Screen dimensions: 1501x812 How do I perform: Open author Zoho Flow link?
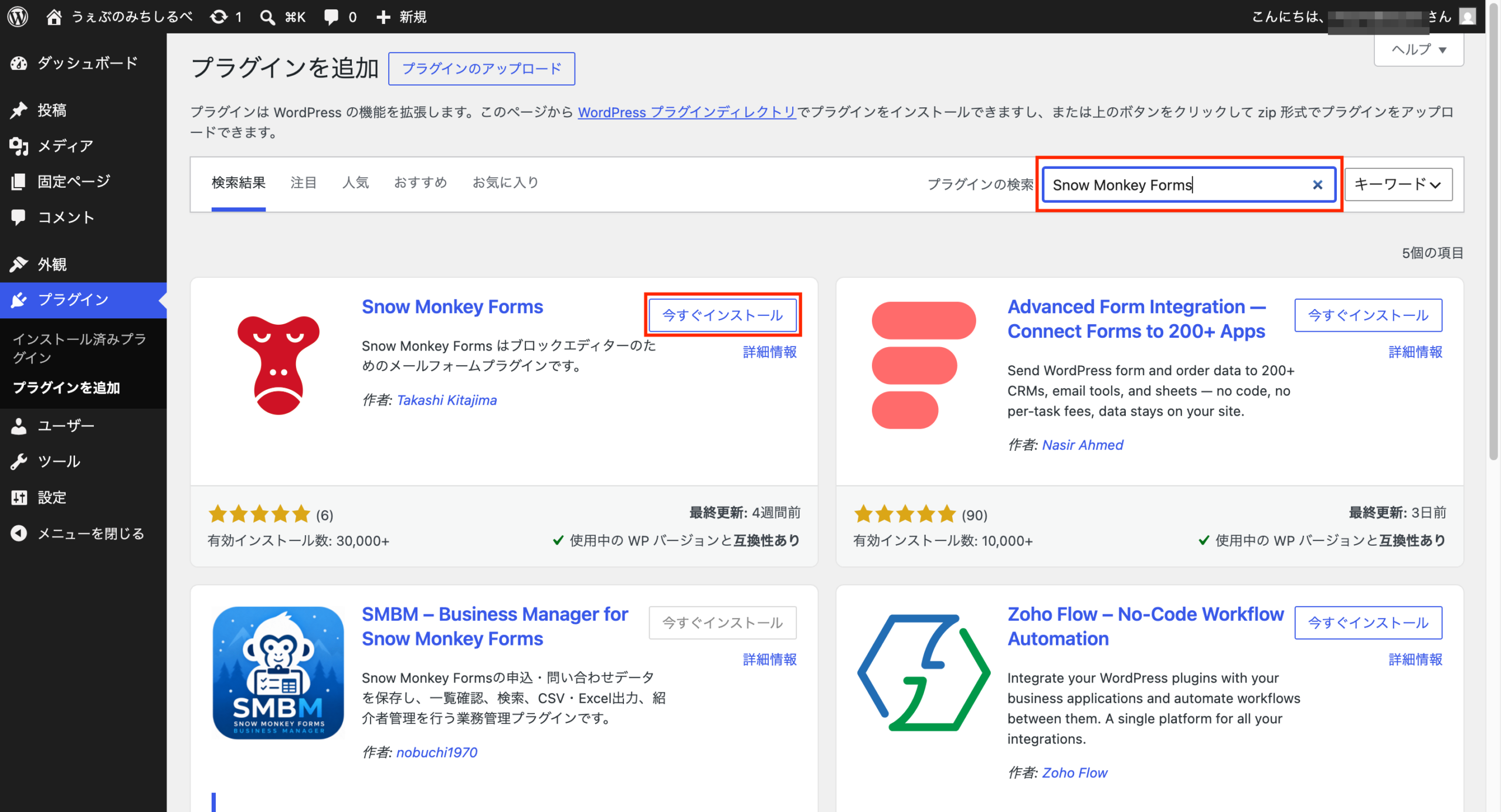(1074, 773)
